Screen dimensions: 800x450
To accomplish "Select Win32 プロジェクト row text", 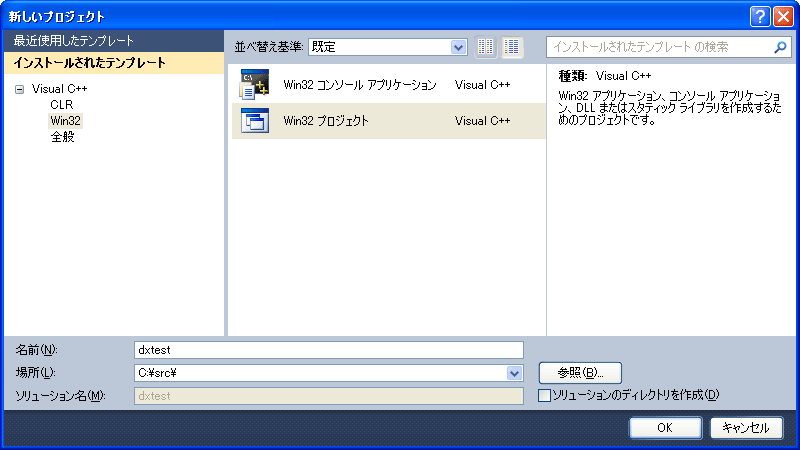I will [326, 121].
